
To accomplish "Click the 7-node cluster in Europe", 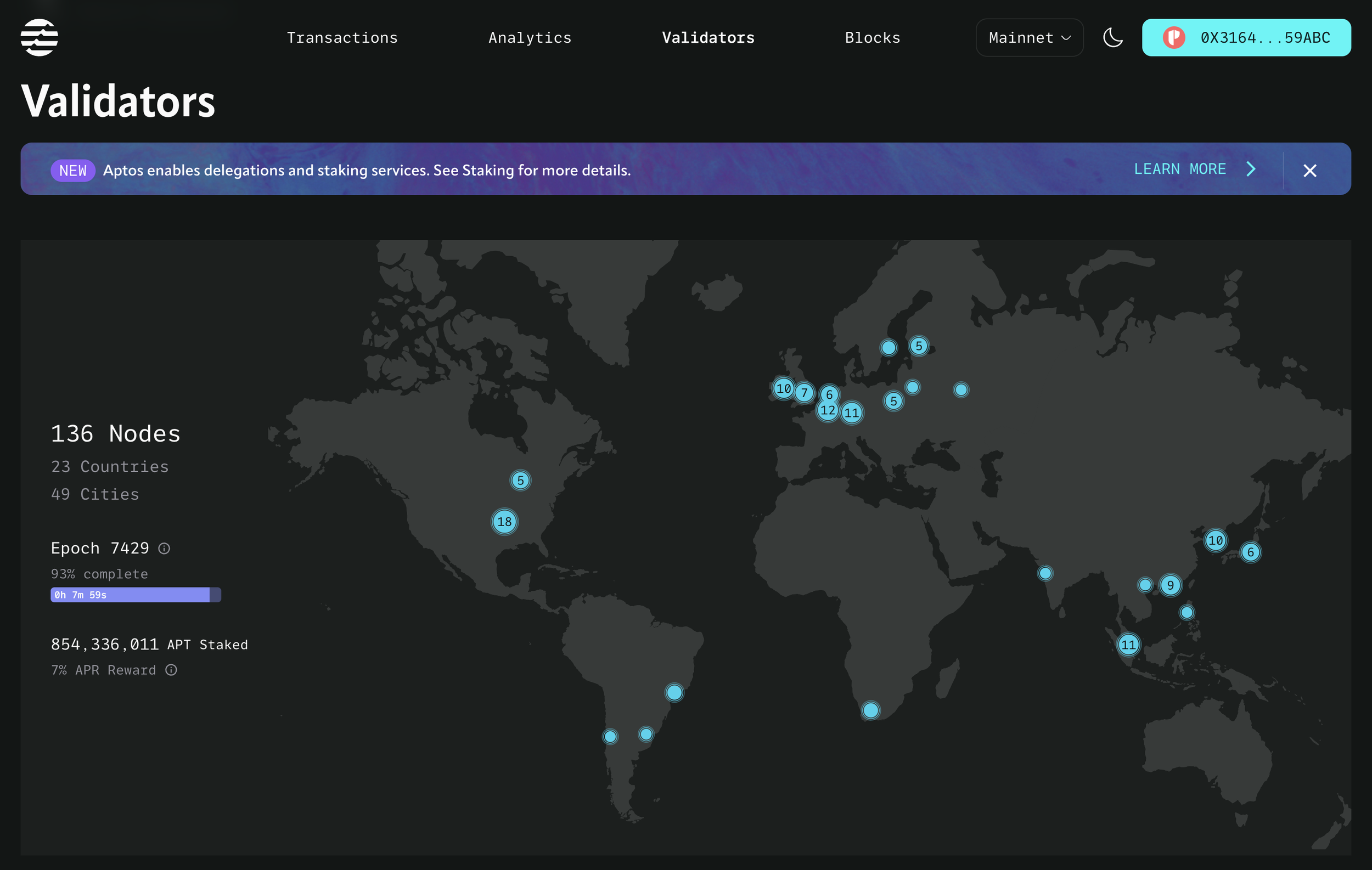I will coord(804,392).
